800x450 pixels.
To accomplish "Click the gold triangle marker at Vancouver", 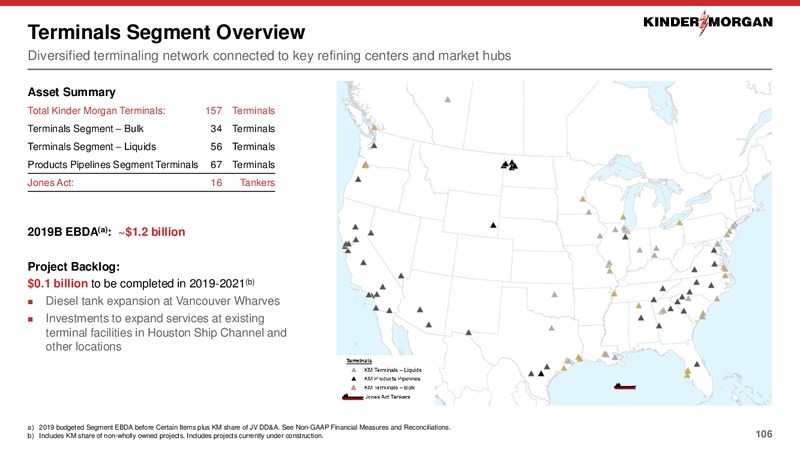I will point(374,128).
